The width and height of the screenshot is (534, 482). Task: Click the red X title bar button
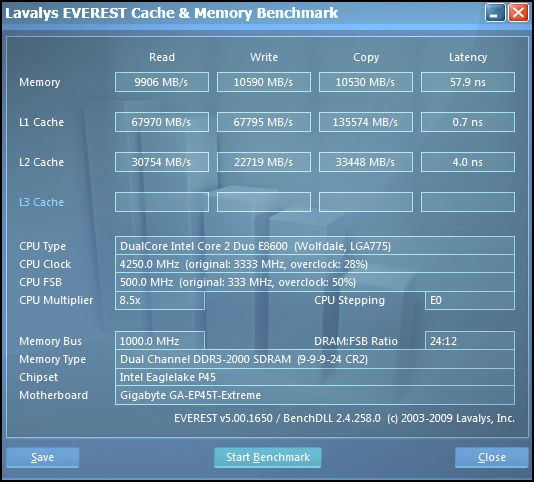tap(518, 13)
